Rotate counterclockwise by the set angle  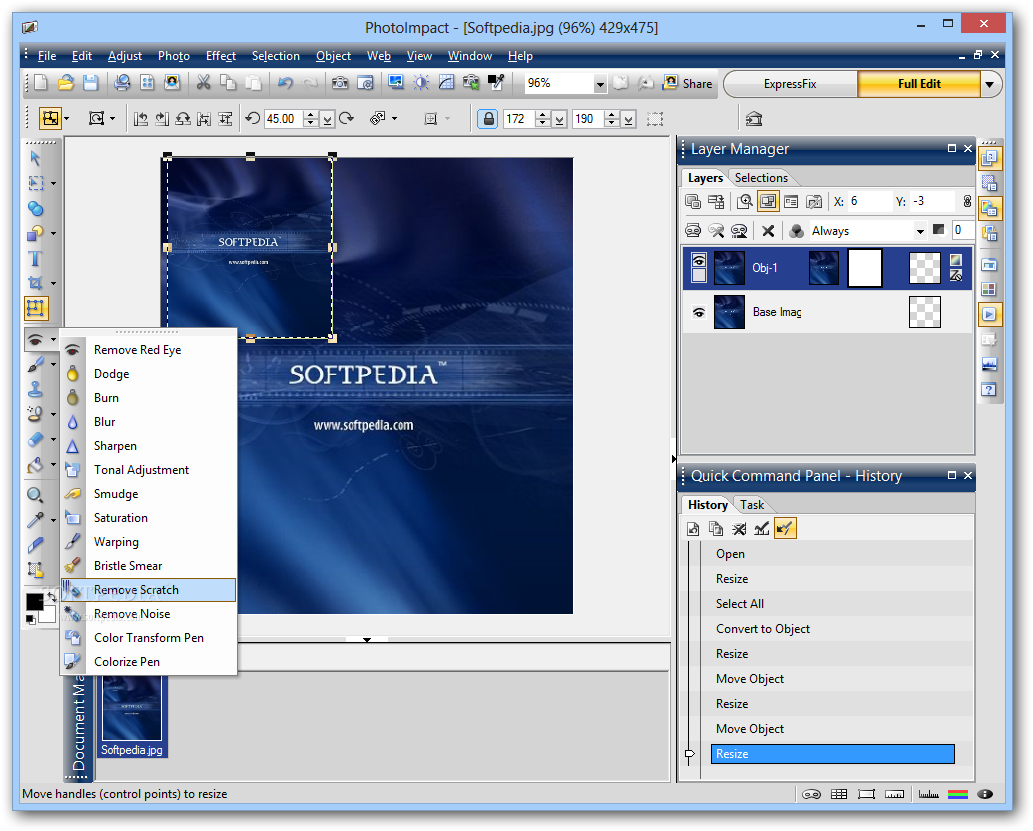click(252, 119)
